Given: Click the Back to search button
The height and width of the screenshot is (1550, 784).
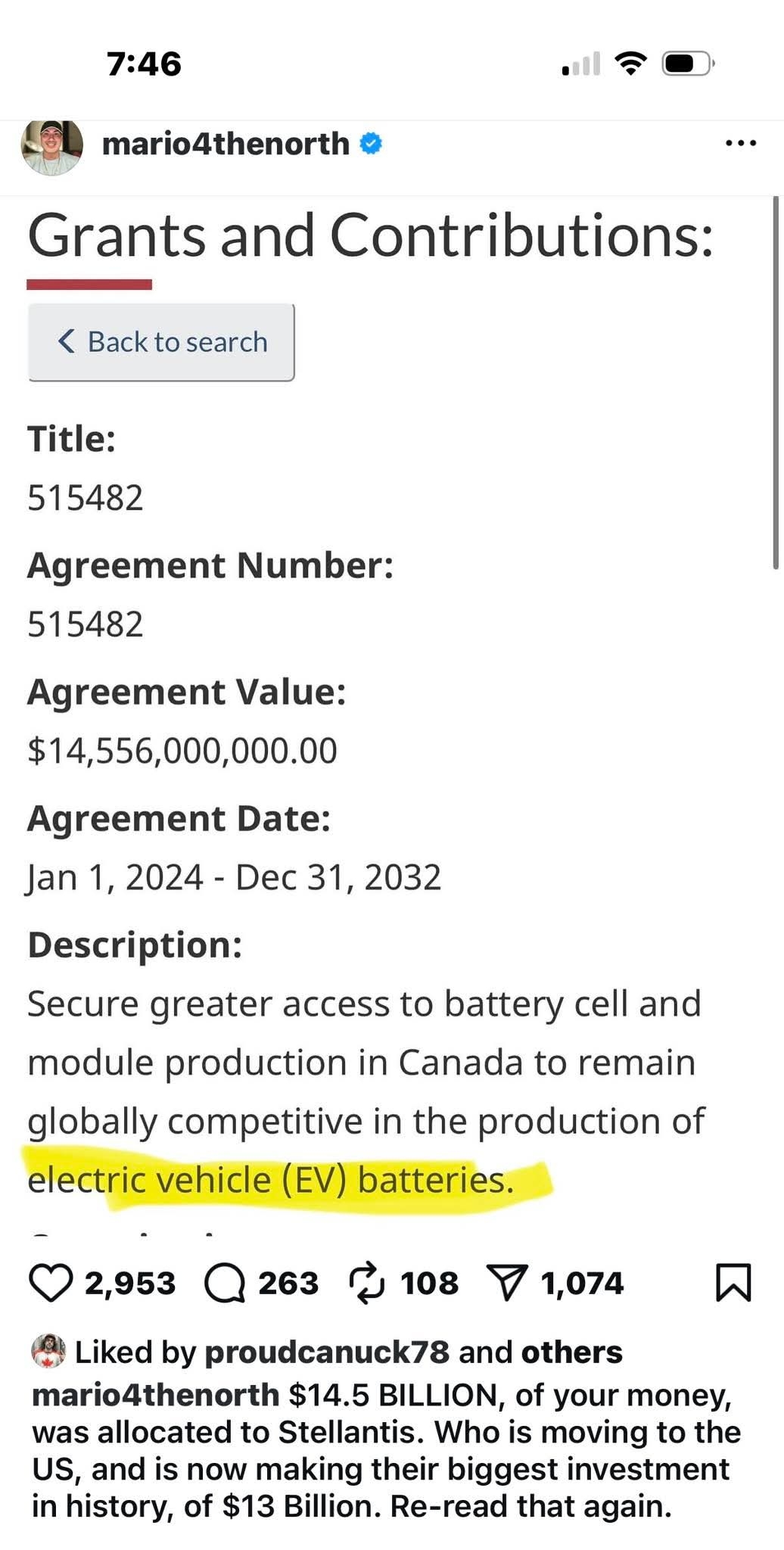Looking at the screenshot, I should pyautogui.click(x=161, y=342).
